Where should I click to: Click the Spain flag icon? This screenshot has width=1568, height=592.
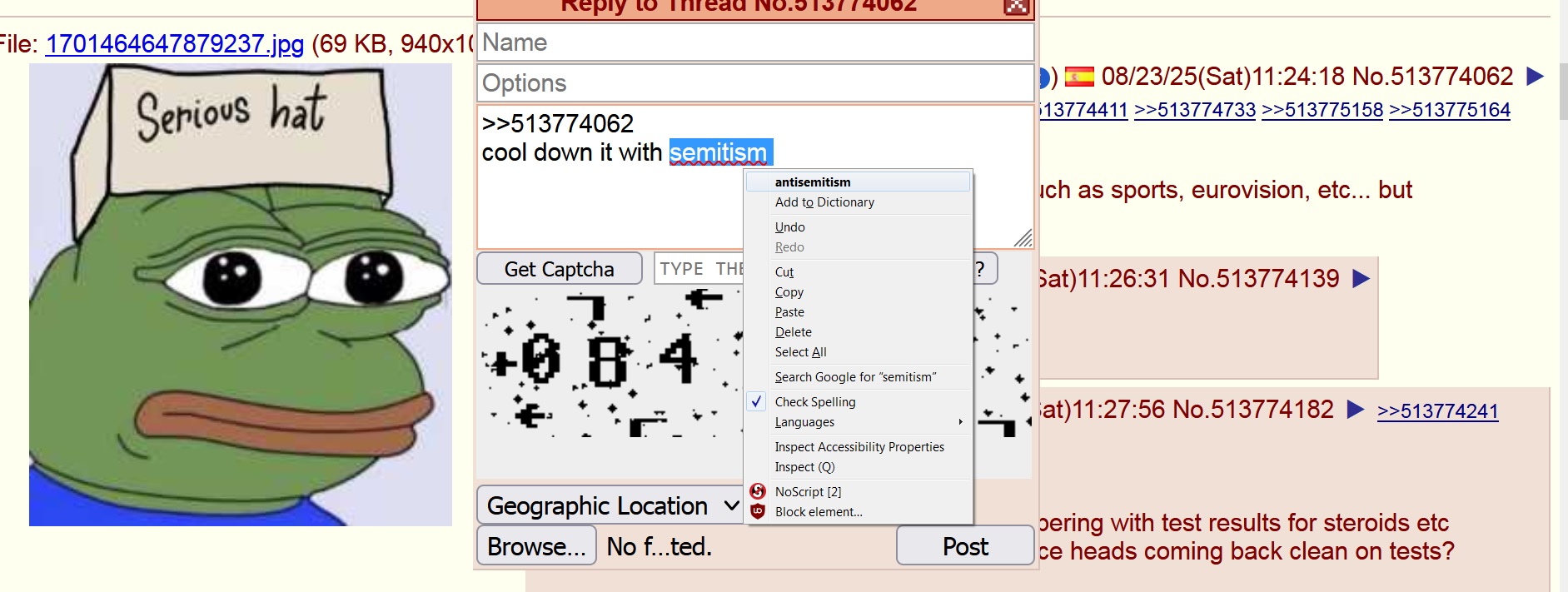tap(1079, 77)
